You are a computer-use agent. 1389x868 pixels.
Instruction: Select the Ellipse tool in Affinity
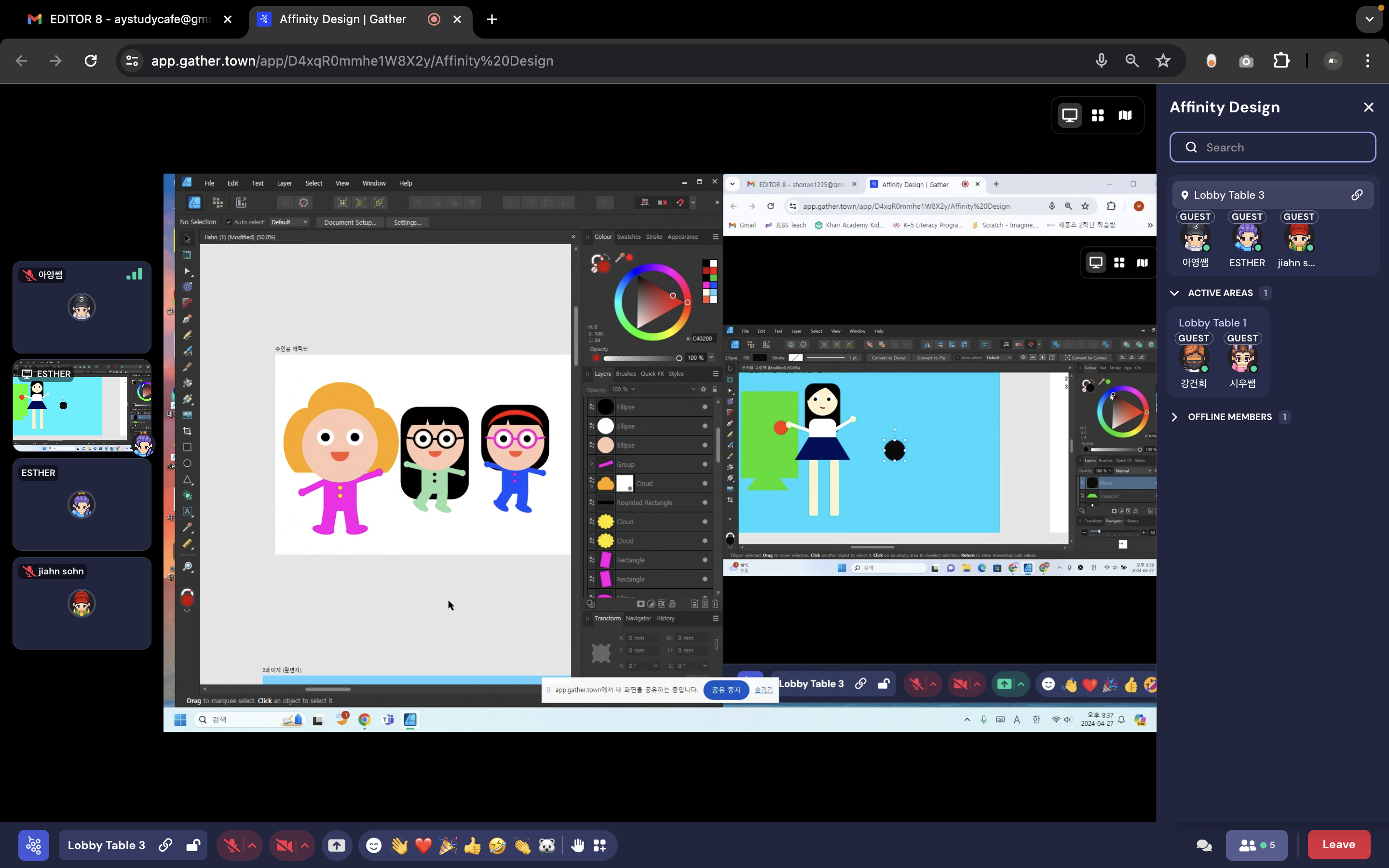coord(187,463)
